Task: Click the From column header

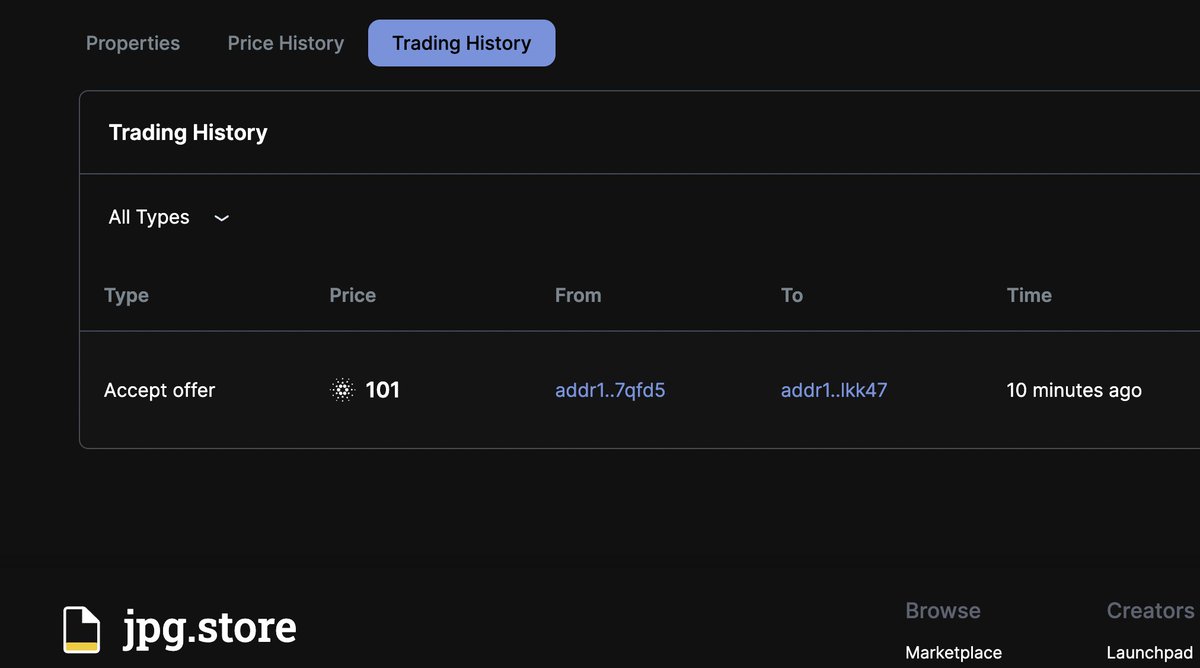Action: [x=578, y=295]
